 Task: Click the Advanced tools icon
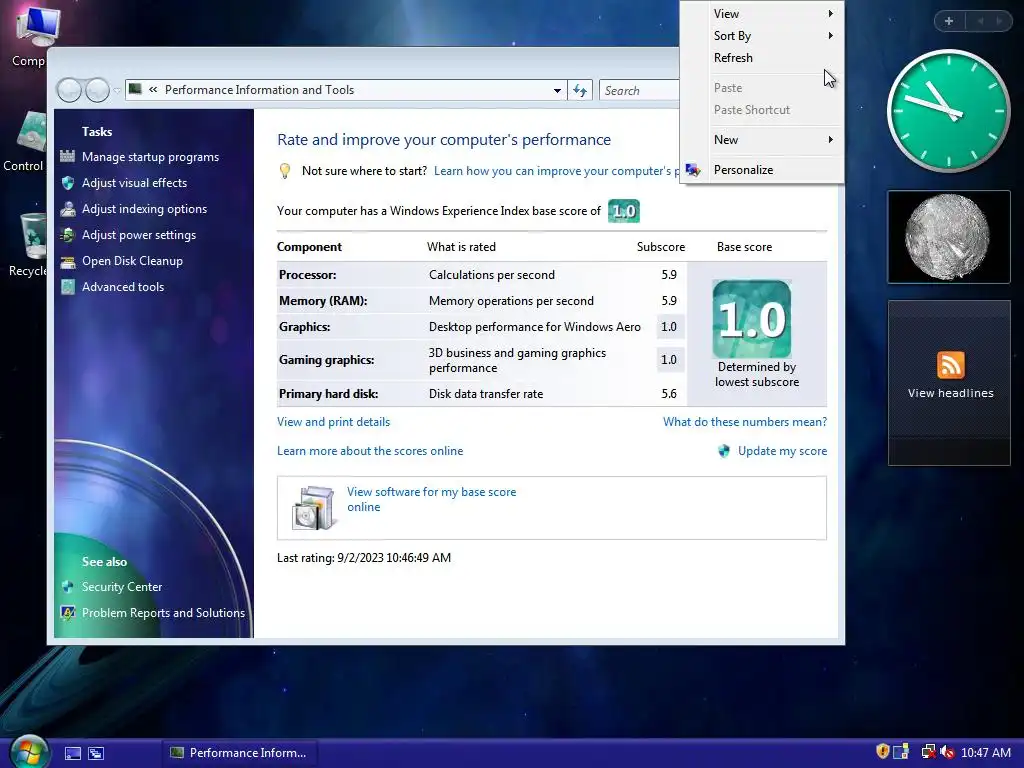(68, 287)
